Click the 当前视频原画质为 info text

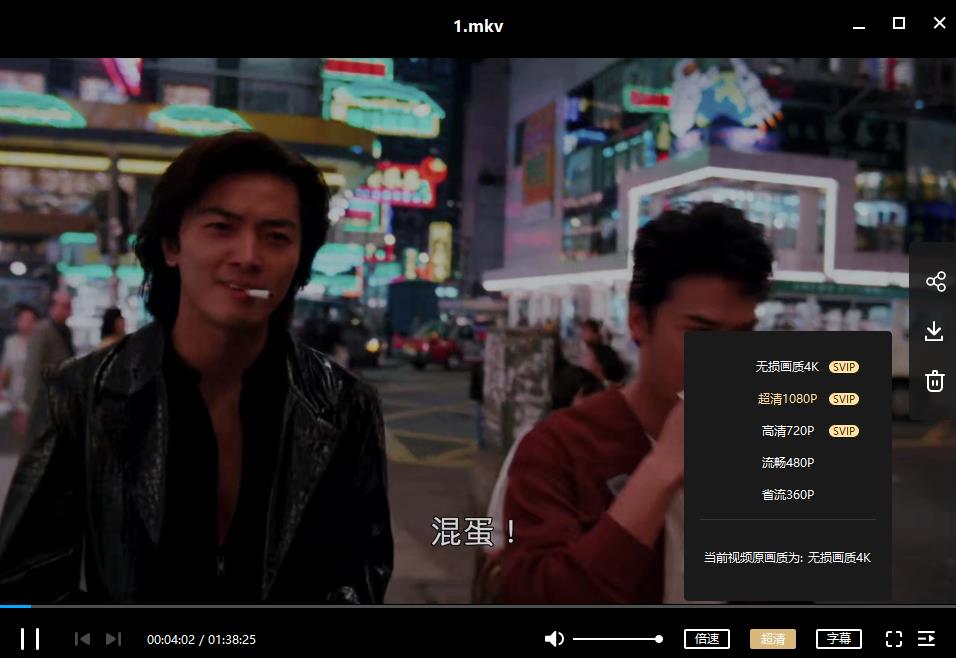787,557
